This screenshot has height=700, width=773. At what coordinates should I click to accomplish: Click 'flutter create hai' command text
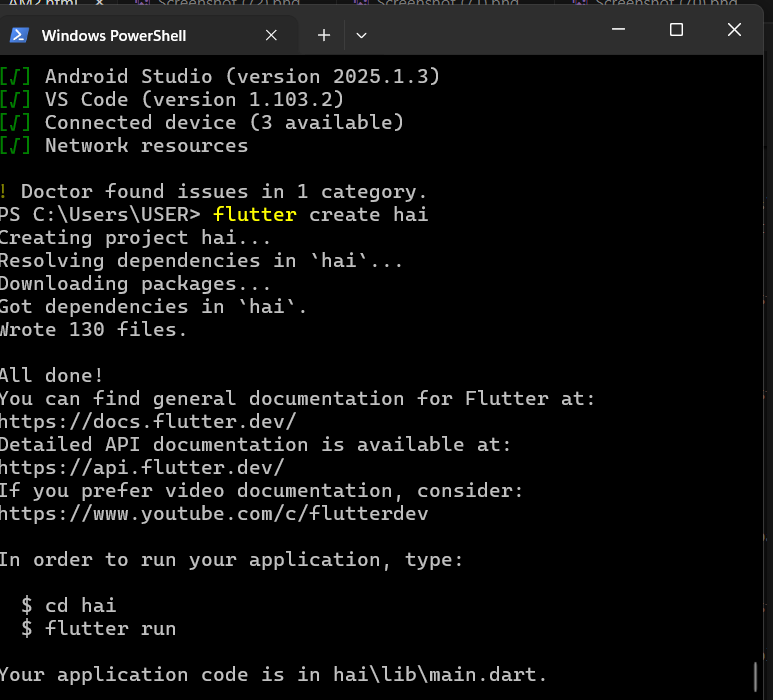coord(320,214)
